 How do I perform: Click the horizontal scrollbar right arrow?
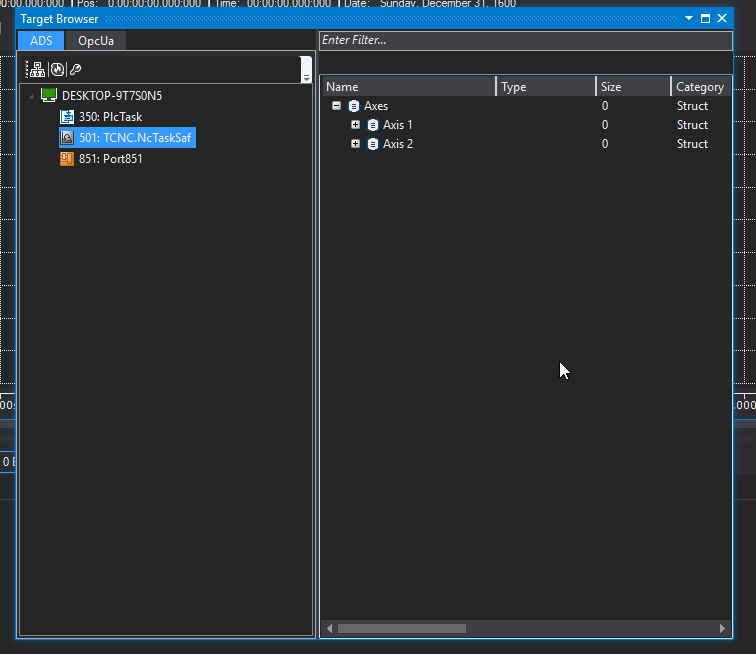722,628
